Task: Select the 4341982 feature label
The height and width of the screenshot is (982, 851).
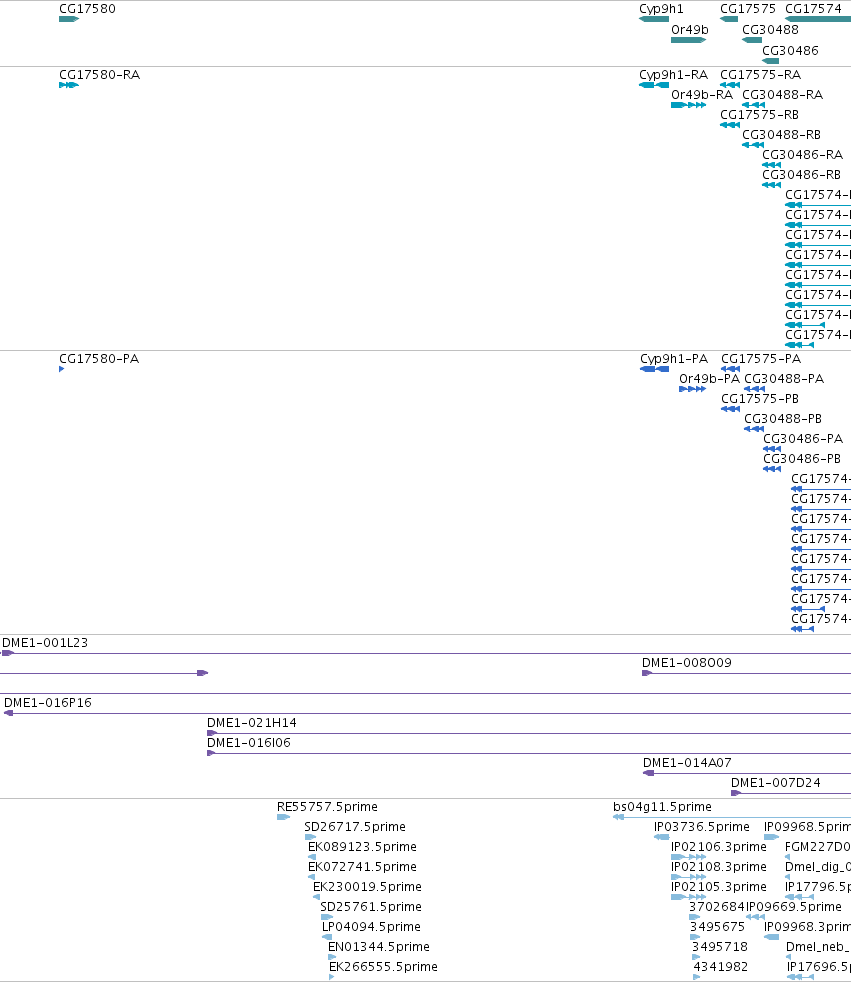Action: 721,968
